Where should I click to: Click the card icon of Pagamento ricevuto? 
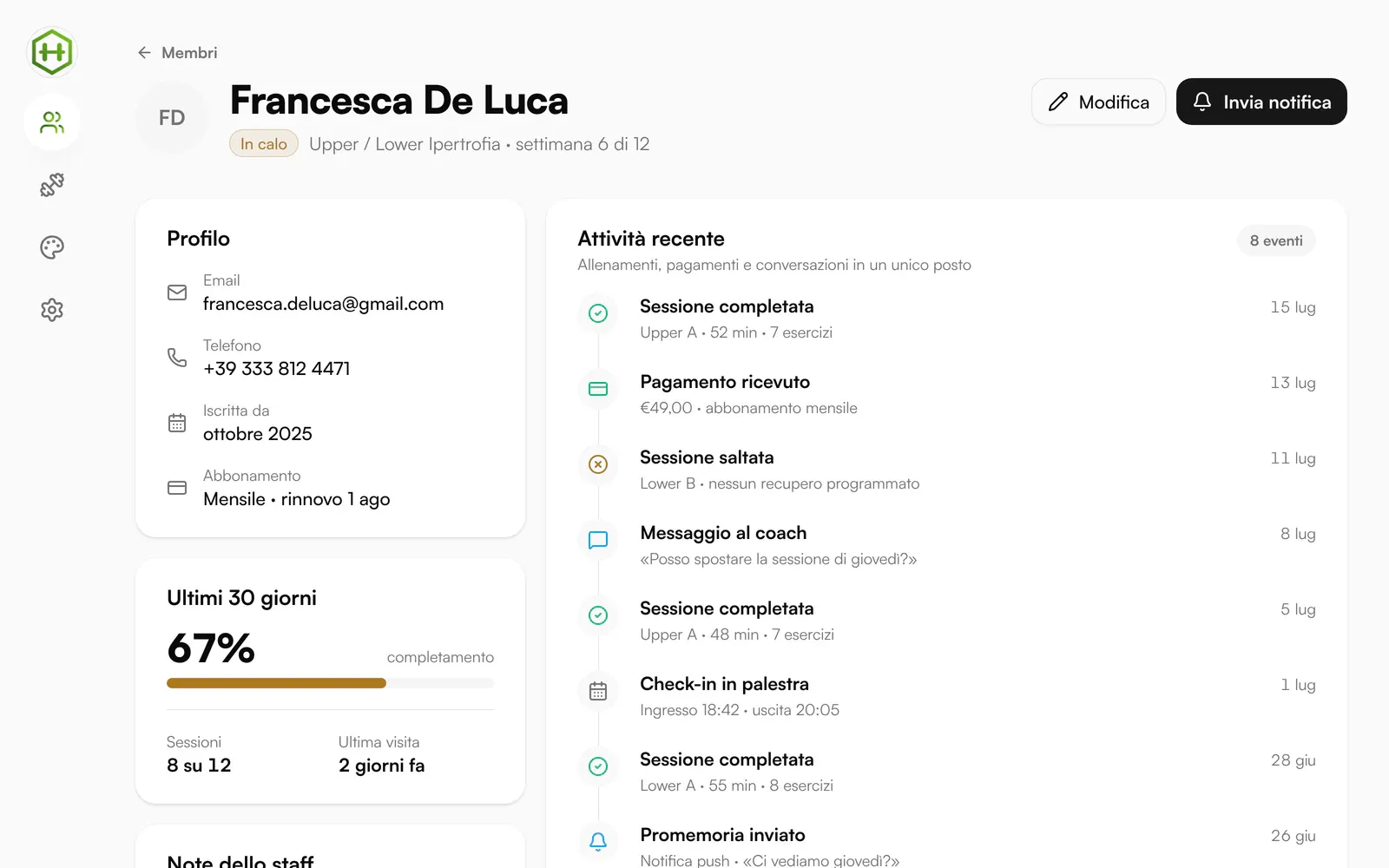pos(598,389)
